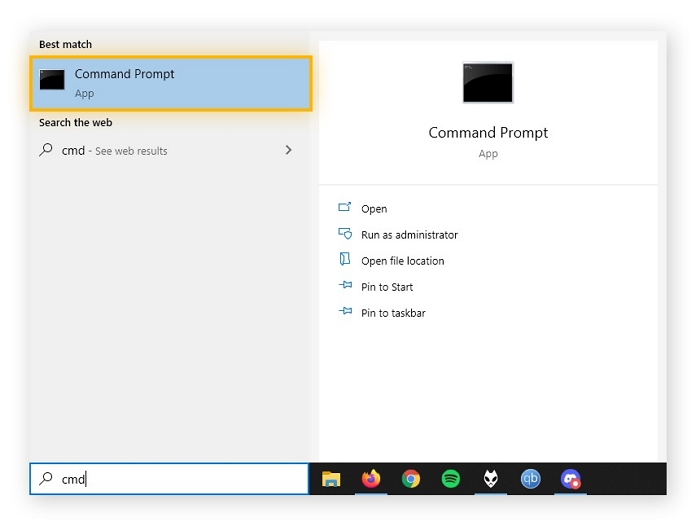Open Discord from the taskbar
This screenshot has height=526, width=700.
coord(571,479)
